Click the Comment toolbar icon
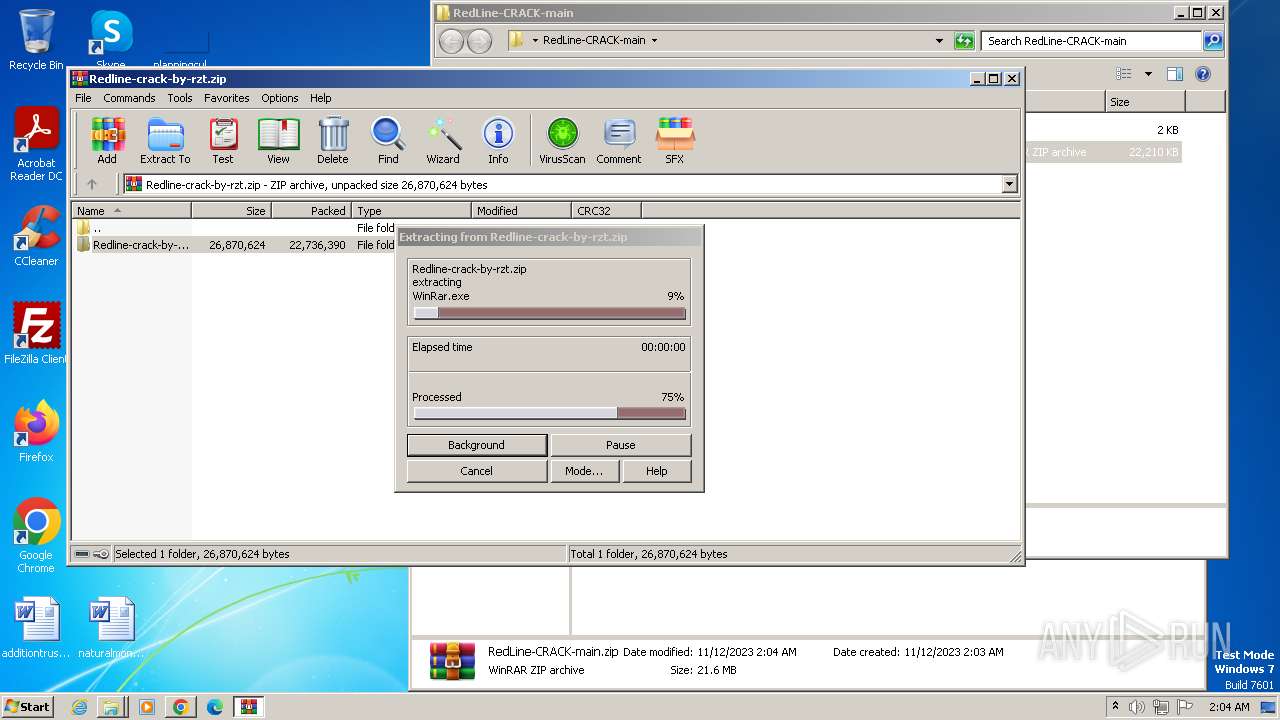This screenshot has width=1280, height=720. 619,140
